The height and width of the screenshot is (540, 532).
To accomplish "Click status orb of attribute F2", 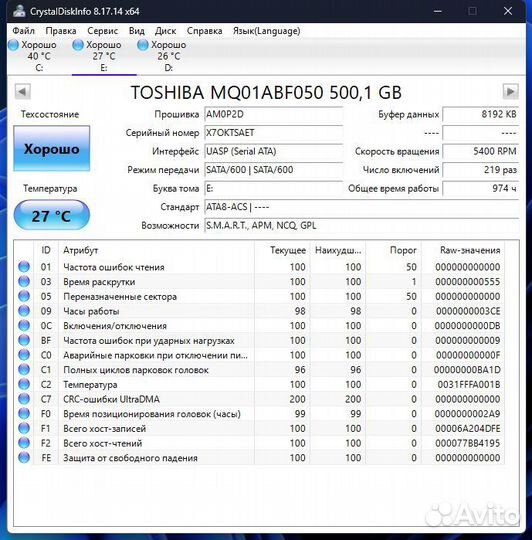I will pyautogui.click(x=24, y=443).
